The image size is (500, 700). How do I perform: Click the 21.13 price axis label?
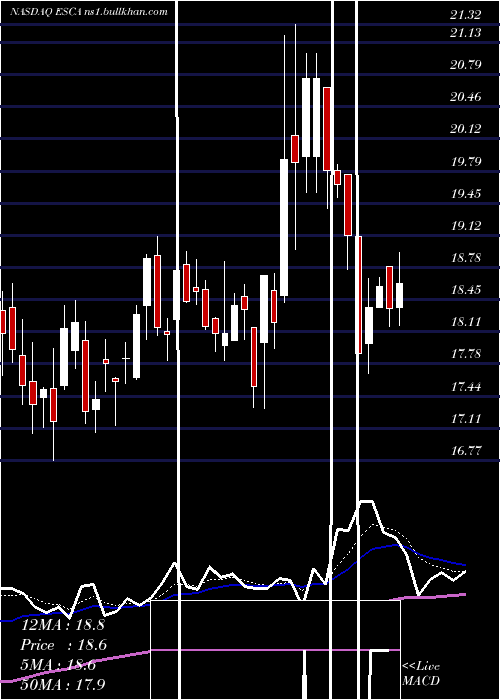pyautogui.click(x=466, y=33)
